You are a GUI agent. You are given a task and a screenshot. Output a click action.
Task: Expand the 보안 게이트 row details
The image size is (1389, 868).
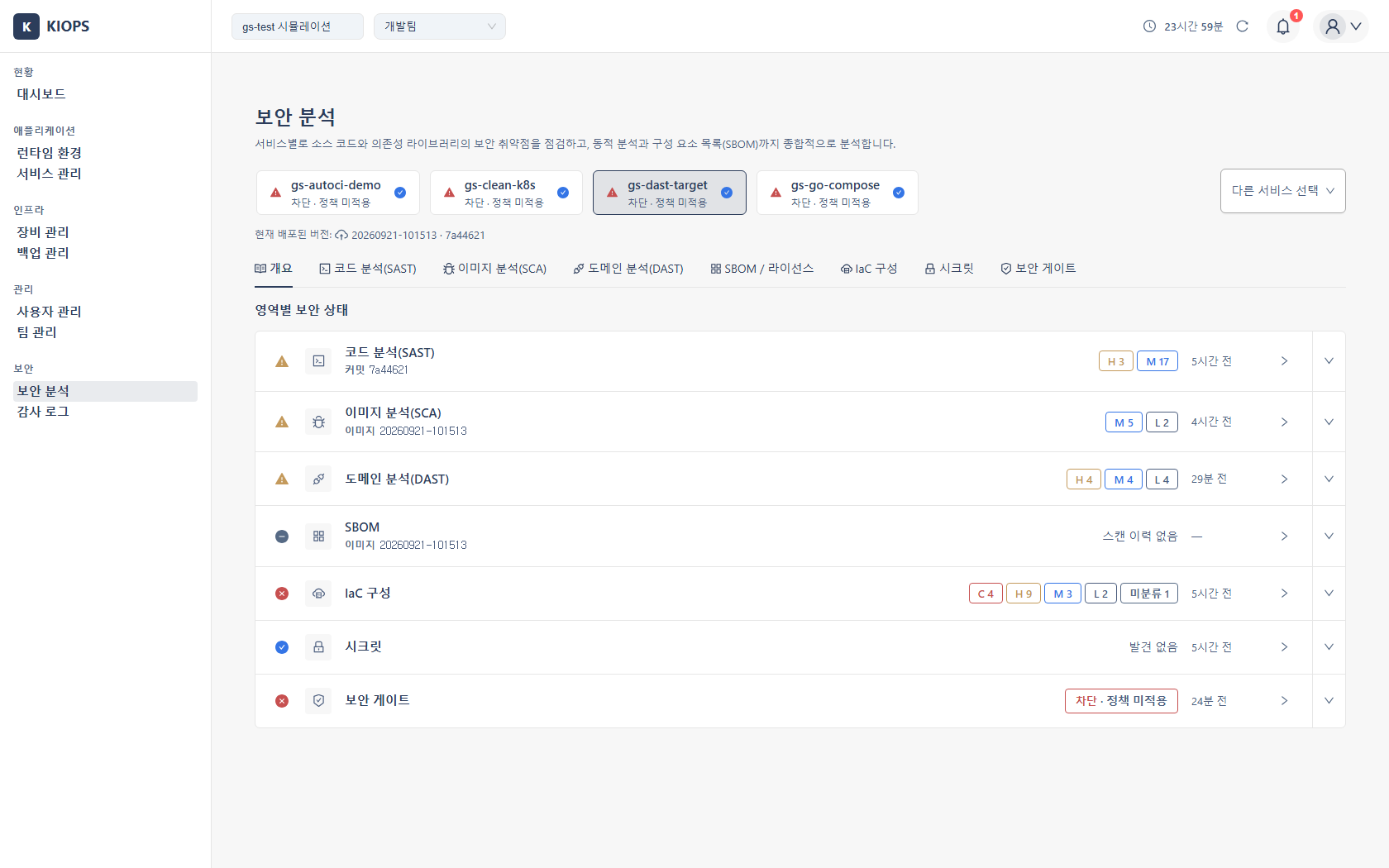tap(1329, 701)
